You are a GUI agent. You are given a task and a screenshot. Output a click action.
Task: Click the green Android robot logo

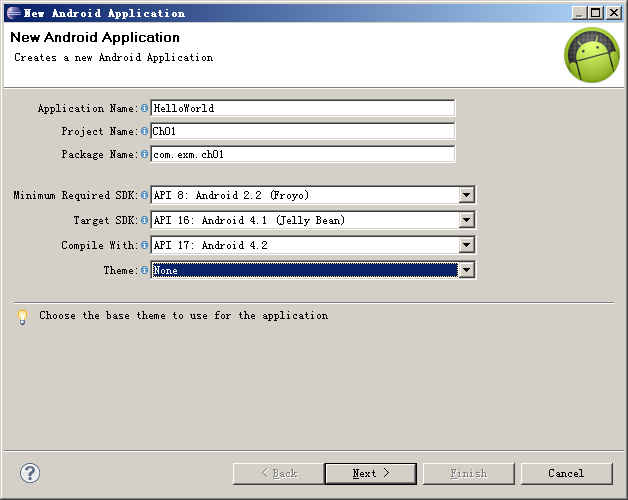point(592,55)
